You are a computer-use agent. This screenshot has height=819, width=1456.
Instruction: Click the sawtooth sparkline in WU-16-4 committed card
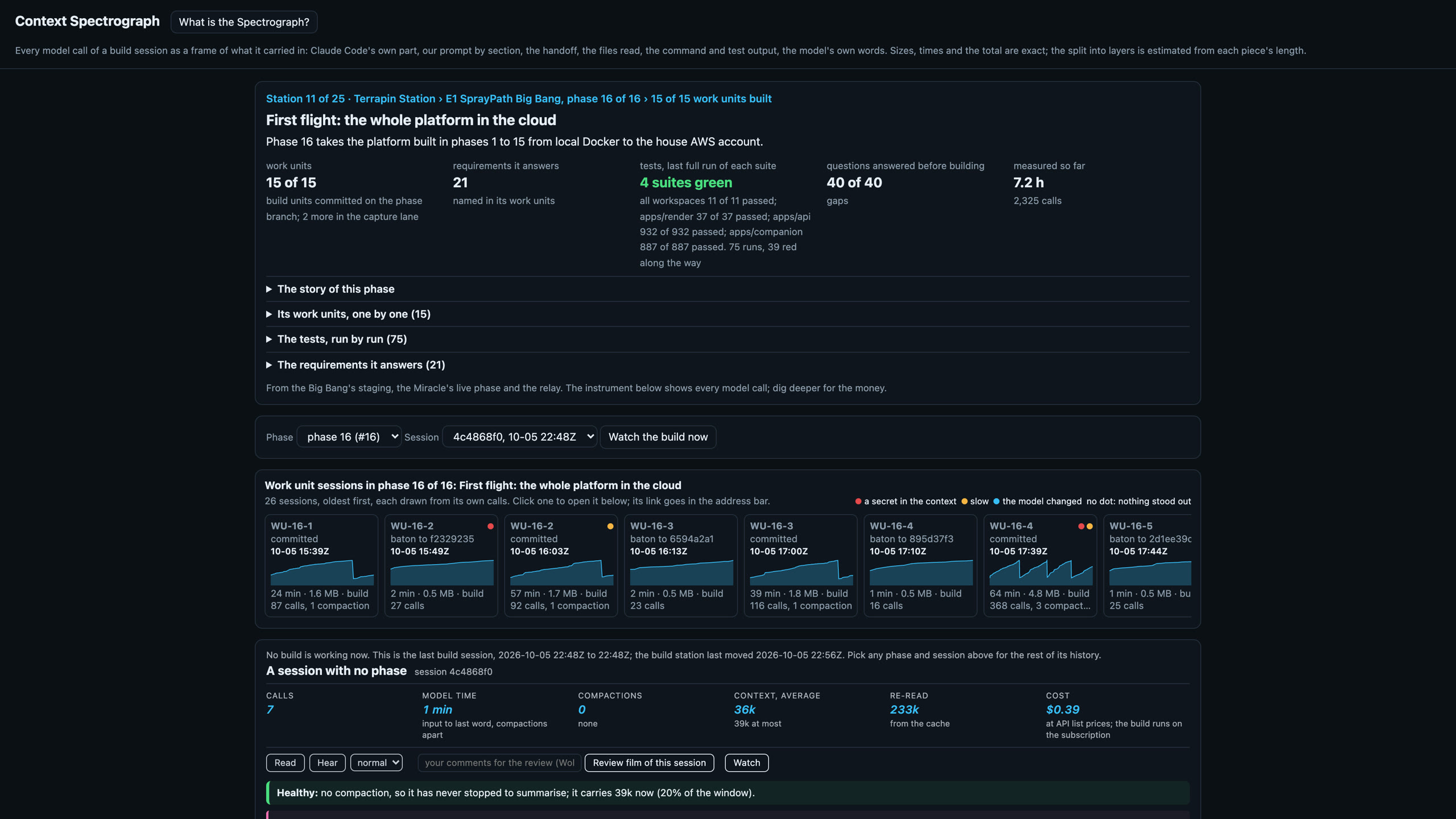[x=1041, y=573]
